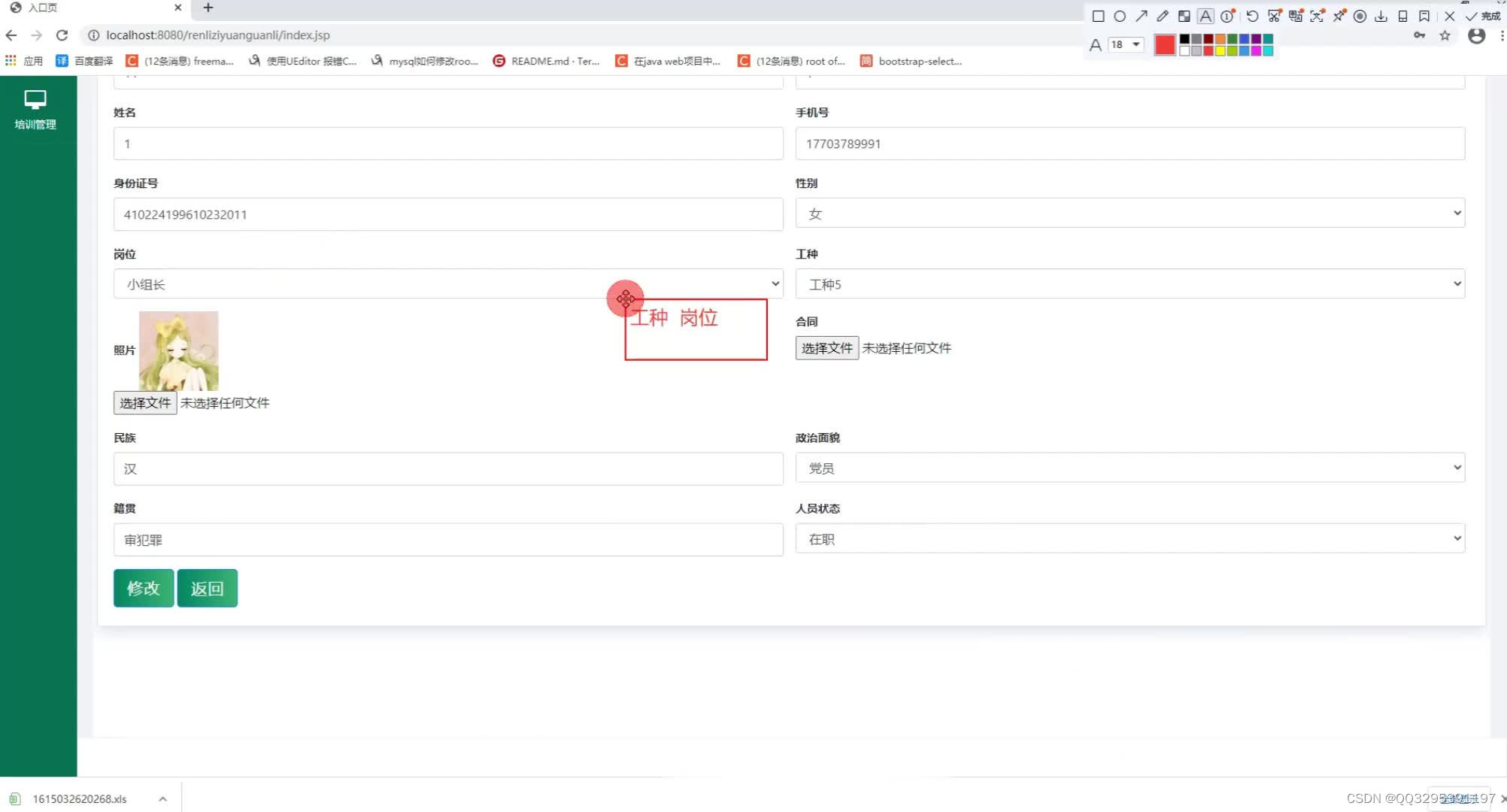
Task: Open the 性别 dropdown
Action: (x=1130, y=214)
